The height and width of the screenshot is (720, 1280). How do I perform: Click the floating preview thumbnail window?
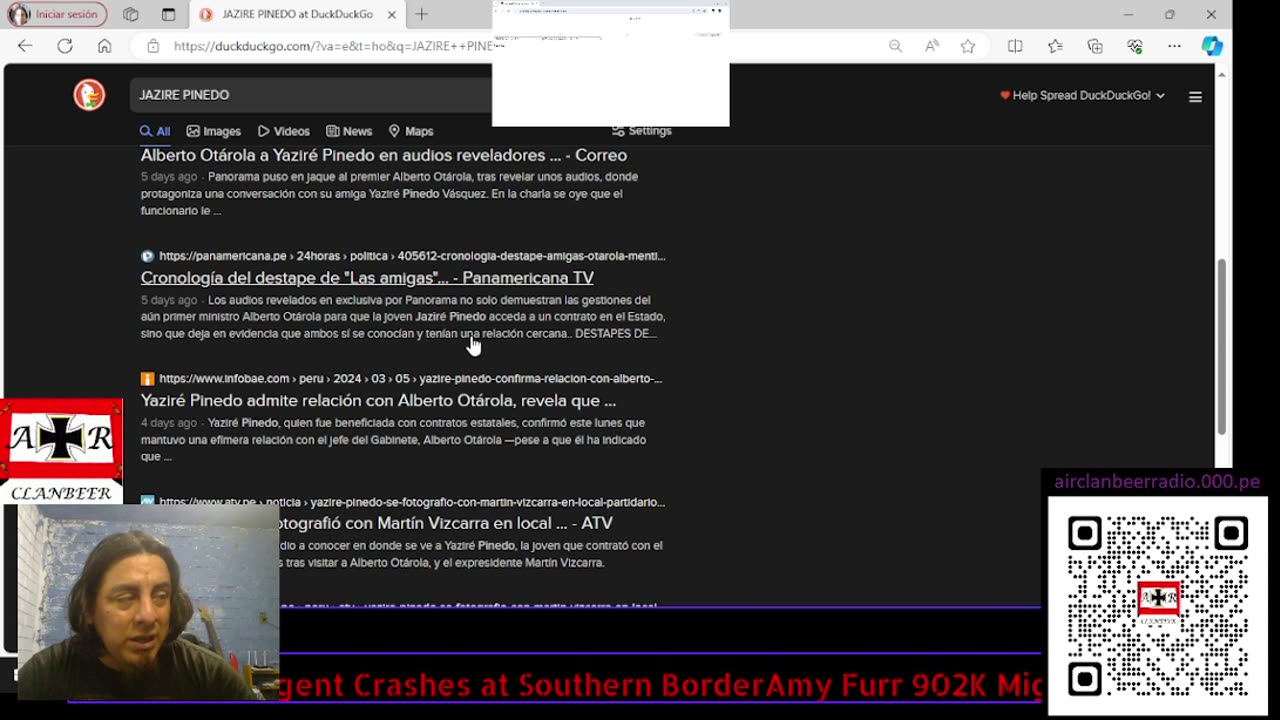point(610,64)
